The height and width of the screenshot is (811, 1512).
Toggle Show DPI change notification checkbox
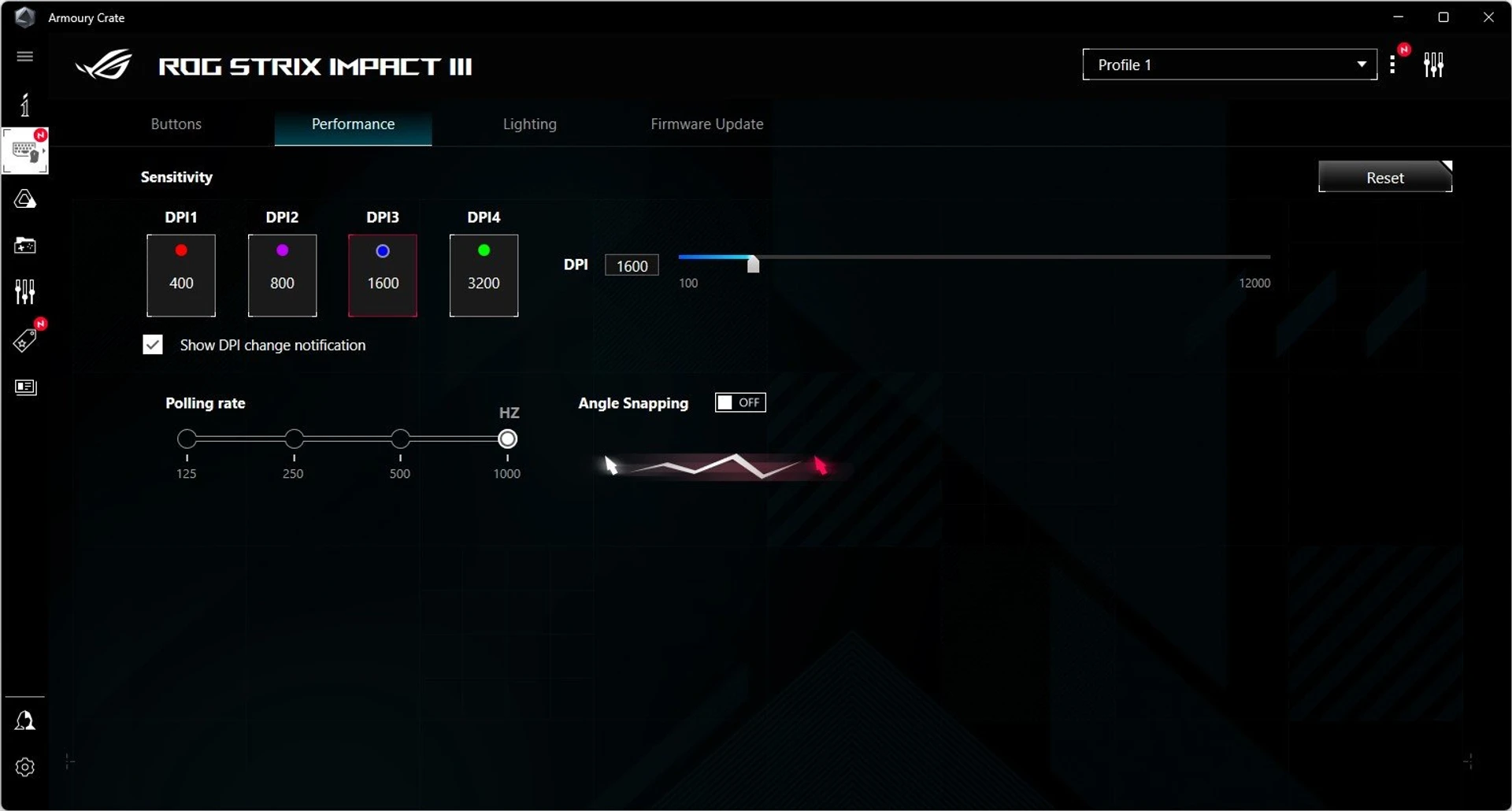tap(153, 345)
